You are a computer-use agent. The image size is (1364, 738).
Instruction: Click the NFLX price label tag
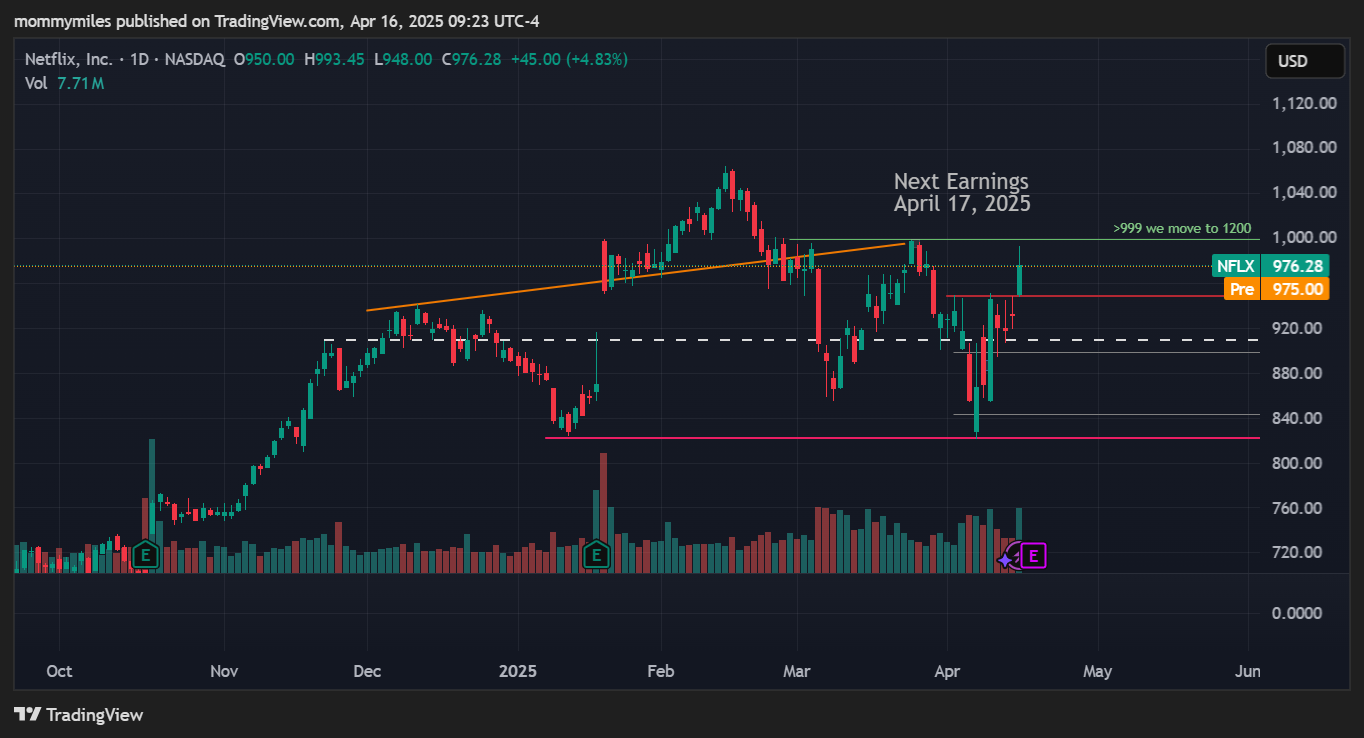pyautogui.click(x=1234, y=266)
